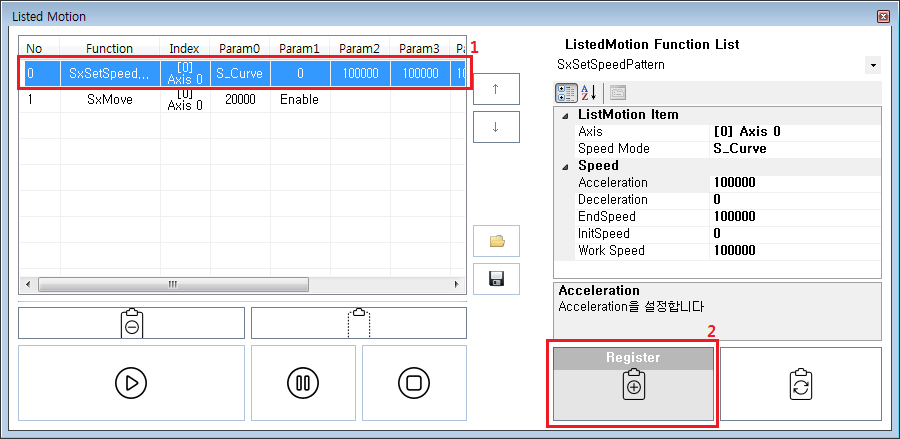Stop the listed motion playback
Image resolution: width=900 pixels, height=439 pixels.
coord(413,383)
